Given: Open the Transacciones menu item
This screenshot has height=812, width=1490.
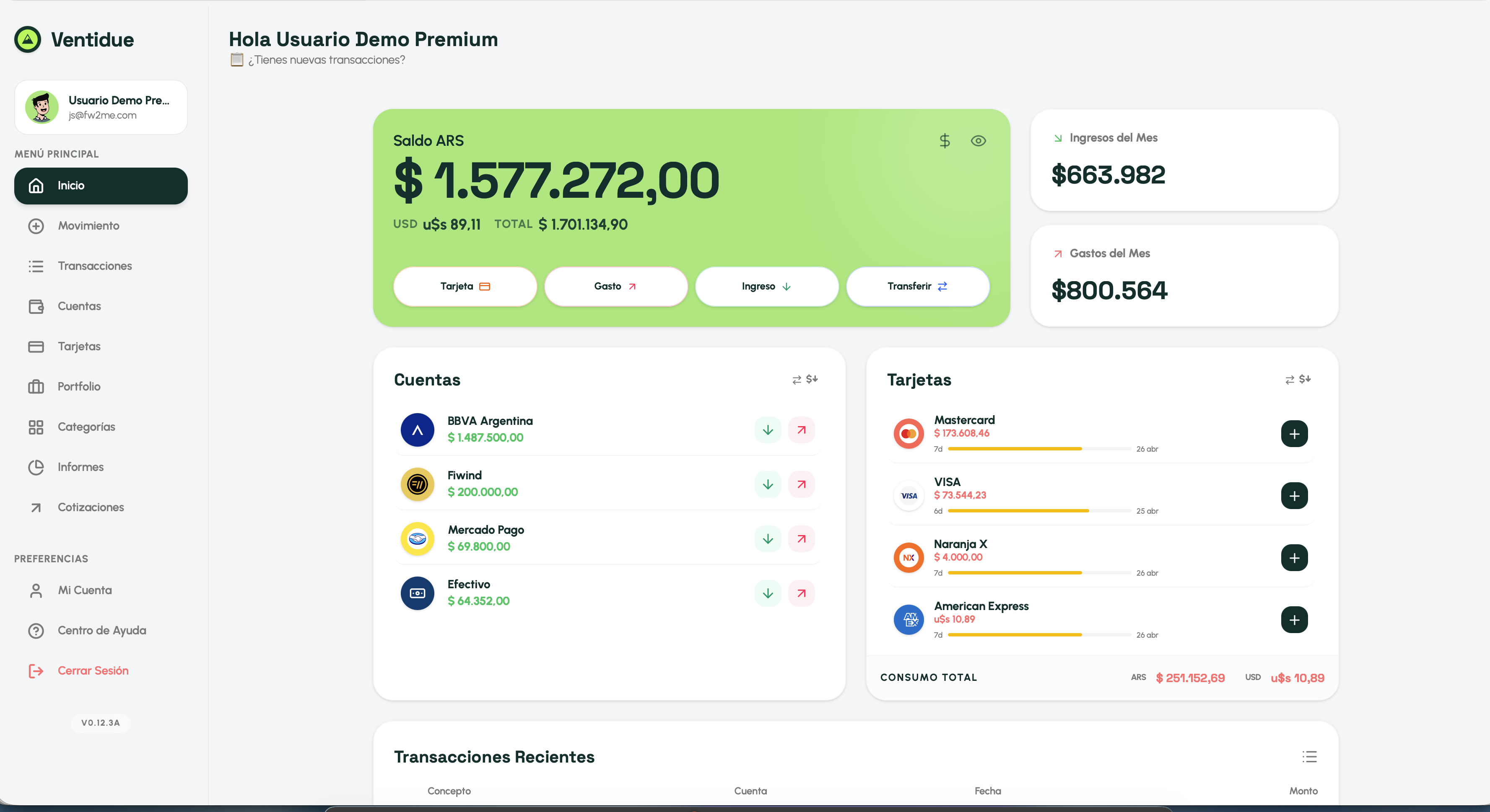Looking at the screenshot, I should point(94,266).
